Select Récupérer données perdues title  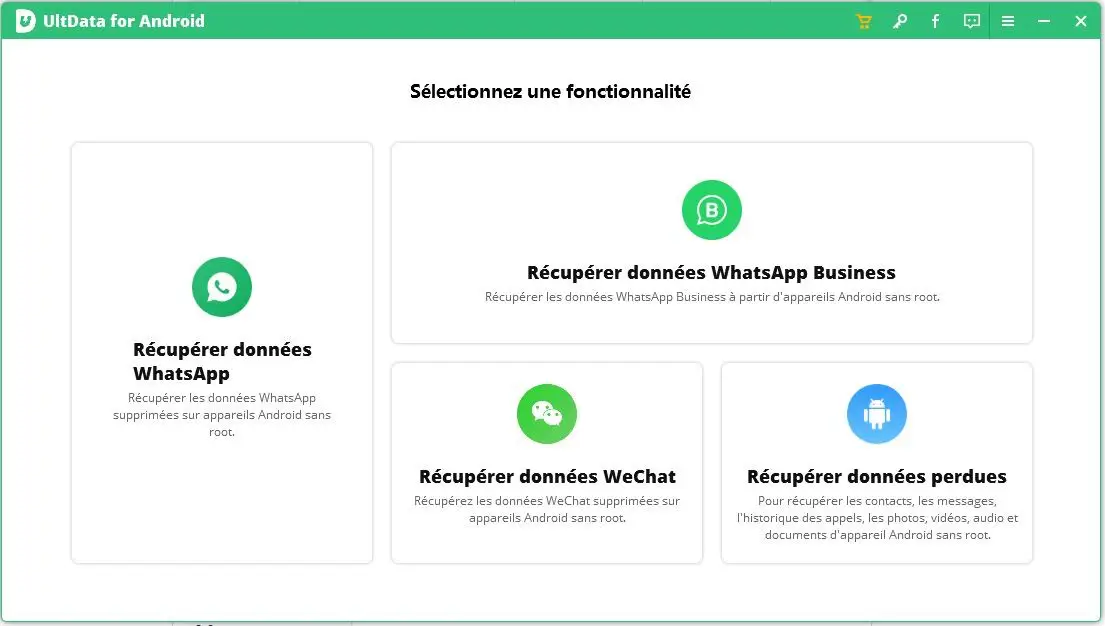click(877, 477)
